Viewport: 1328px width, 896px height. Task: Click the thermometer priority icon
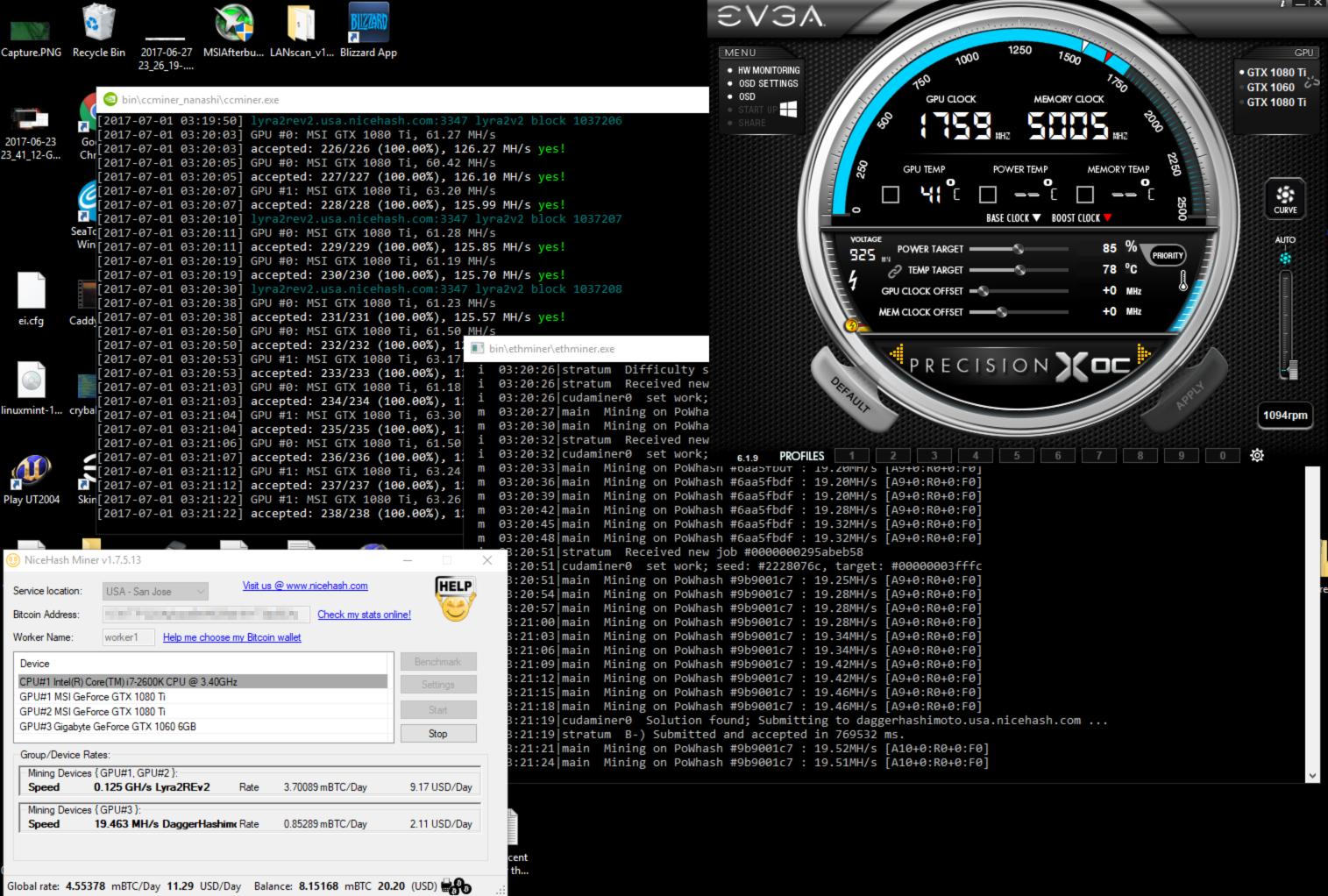pyautogui.click(x=1183, y=281)
